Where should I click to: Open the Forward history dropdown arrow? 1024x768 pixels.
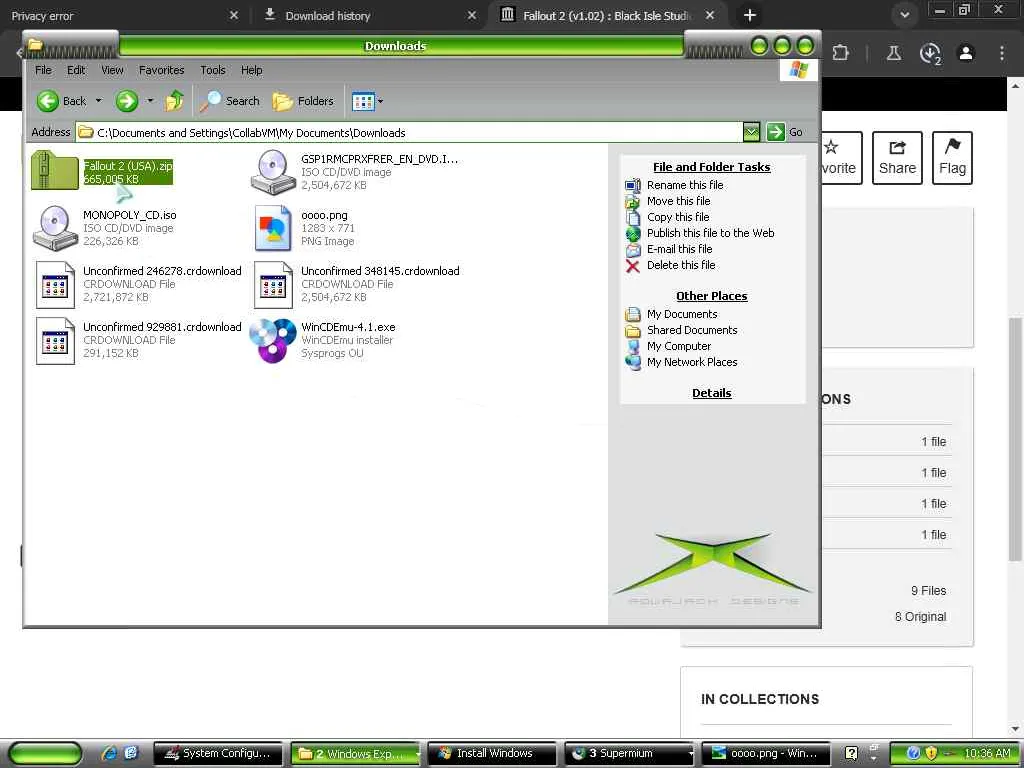click(150, 101)
